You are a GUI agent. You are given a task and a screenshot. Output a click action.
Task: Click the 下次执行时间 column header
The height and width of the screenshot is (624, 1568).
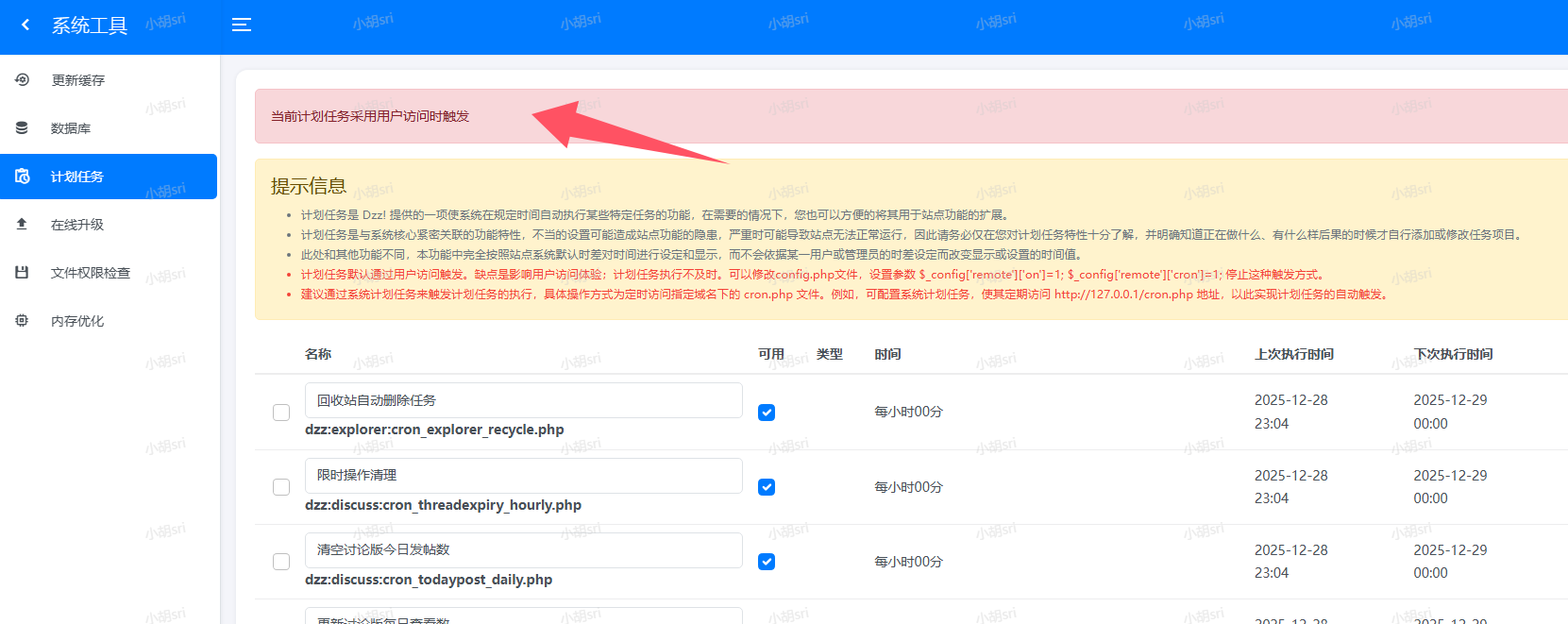coord(1454,354)
